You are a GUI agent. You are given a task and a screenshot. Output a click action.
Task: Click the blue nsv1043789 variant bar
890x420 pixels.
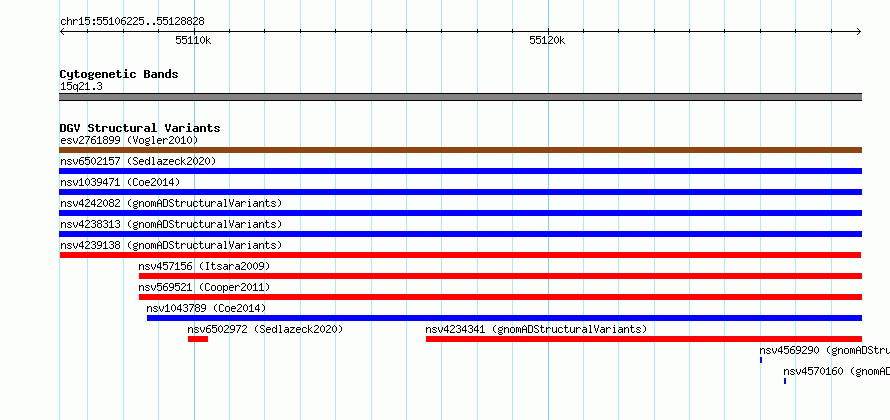click(x=505, y=318)
